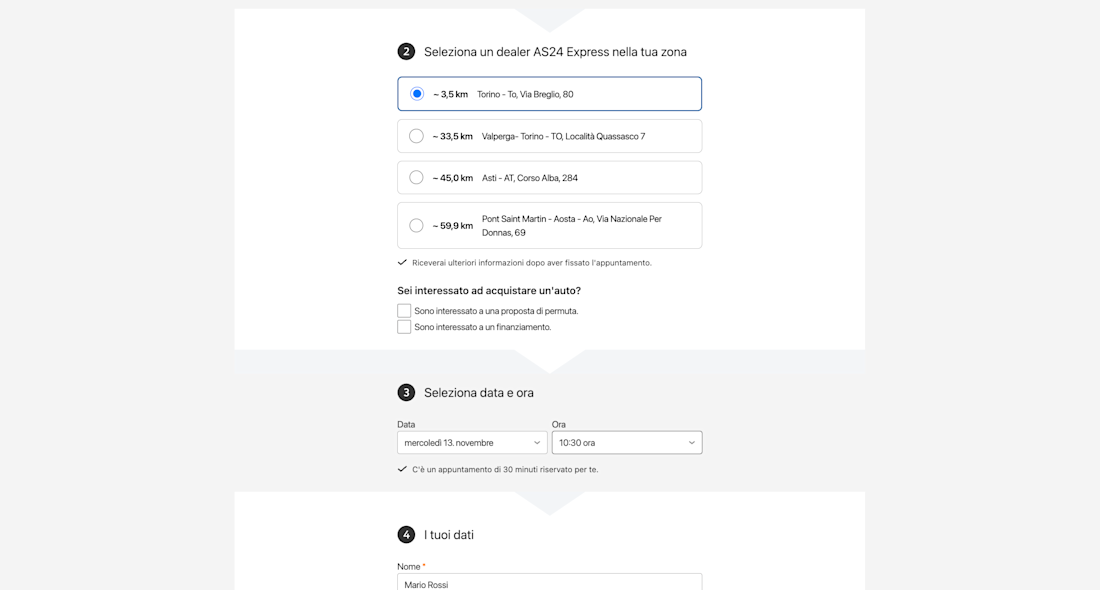Image resolution: width=1100 pixels, height=590 pixels.
Task: Open the Data date dropdown
Action: pyautogui.click(x=472, y=443)
